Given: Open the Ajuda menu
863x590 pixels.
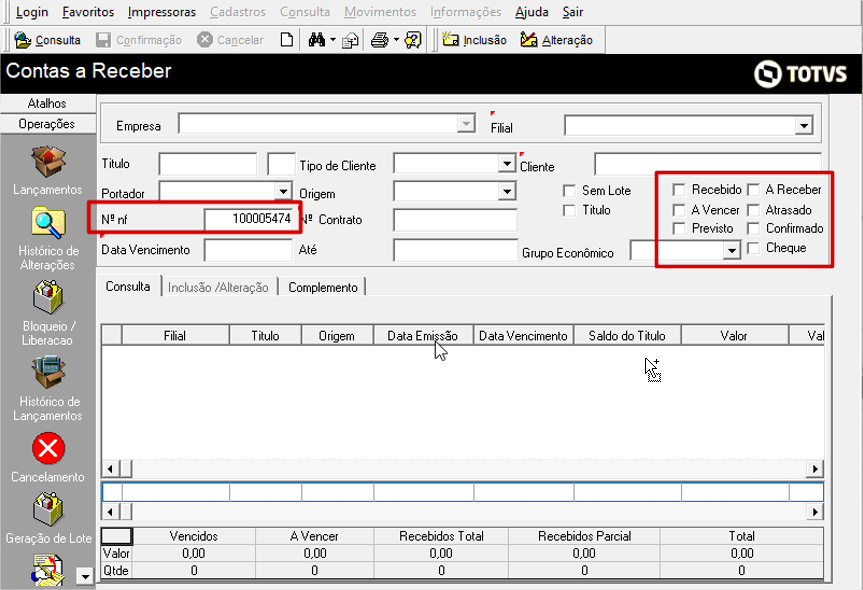Looking at the screenshot, I should (x=532, y=12).
